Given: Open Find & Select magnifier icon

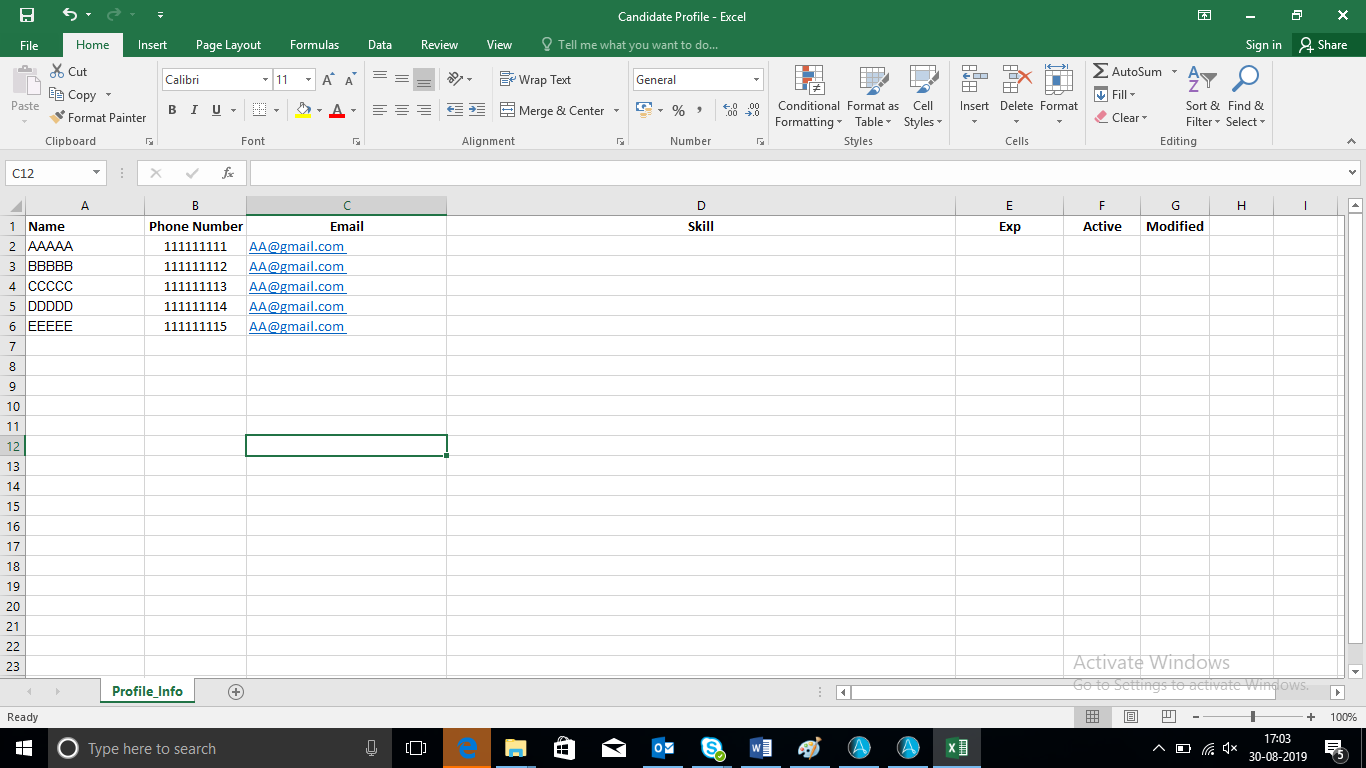Looking at the screenshot, I should [x=1245, y=81].
